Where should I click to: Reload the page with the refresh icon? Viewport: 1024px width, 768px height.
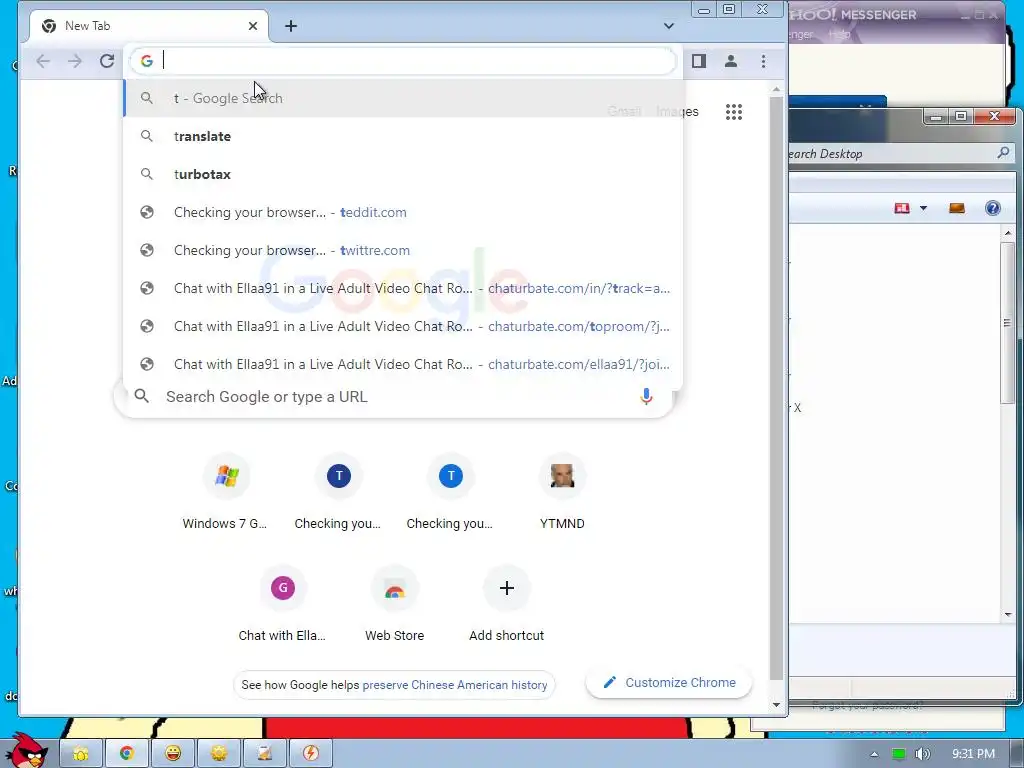(107, 61)
